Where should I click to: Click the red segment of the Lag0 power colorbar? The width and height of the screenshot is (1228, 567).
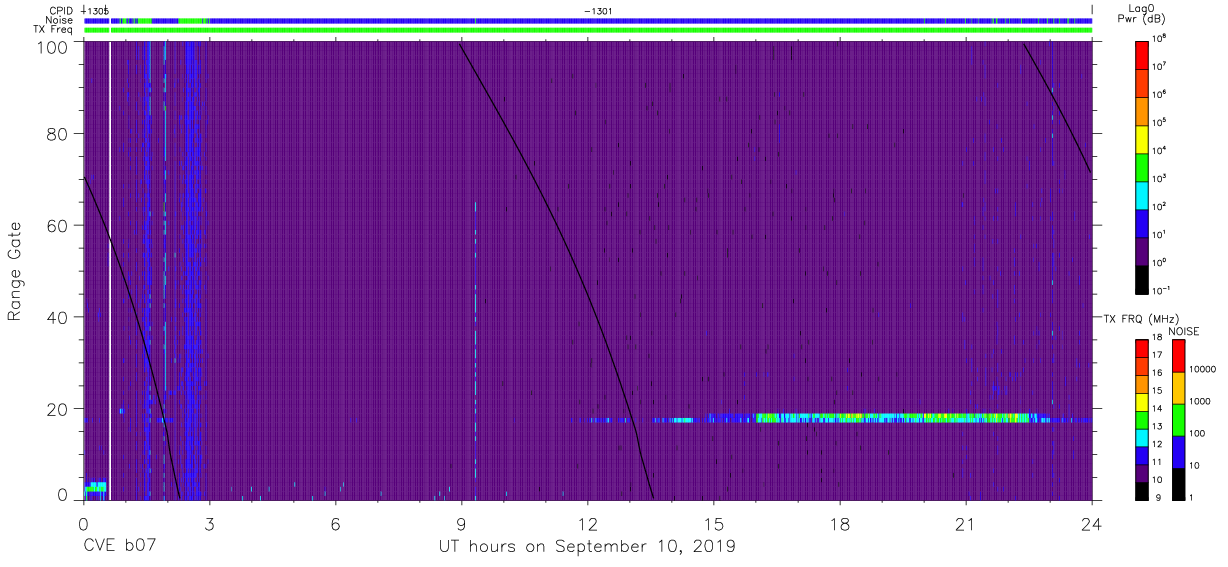click(x=1141, y=54)
